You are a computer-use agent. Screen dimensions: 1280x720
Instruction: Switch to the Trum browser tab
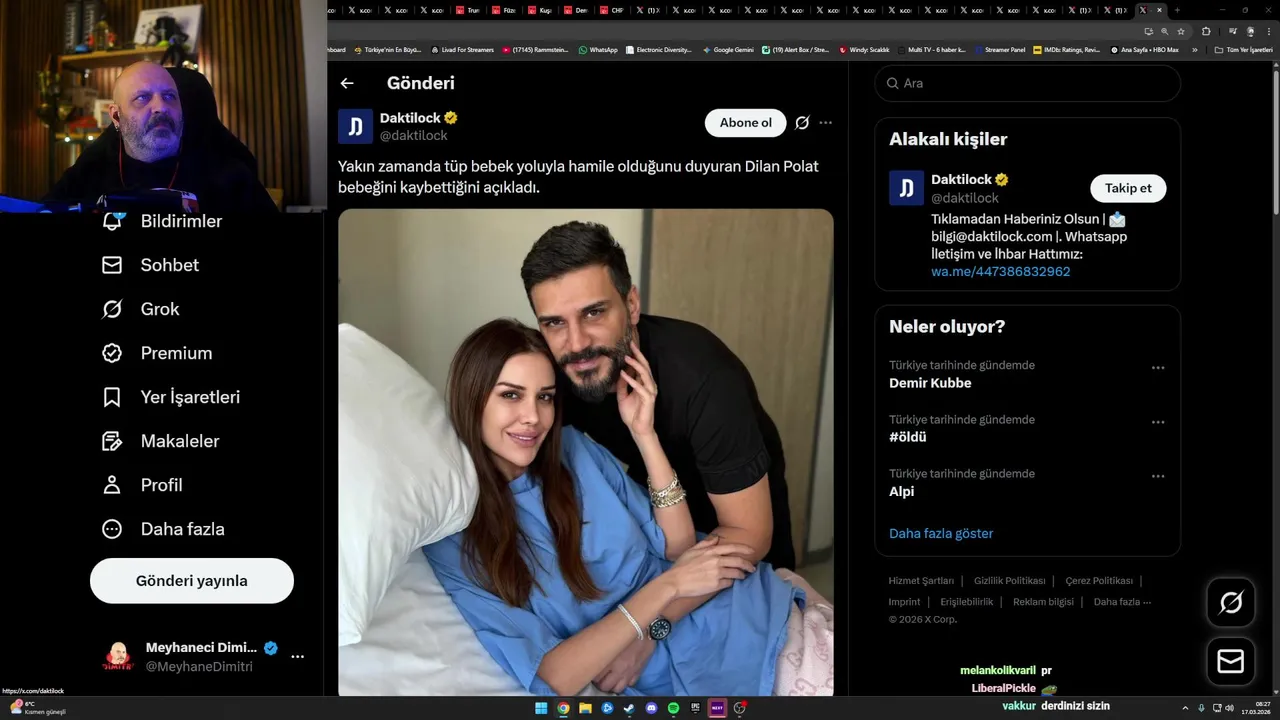[468, 10]
